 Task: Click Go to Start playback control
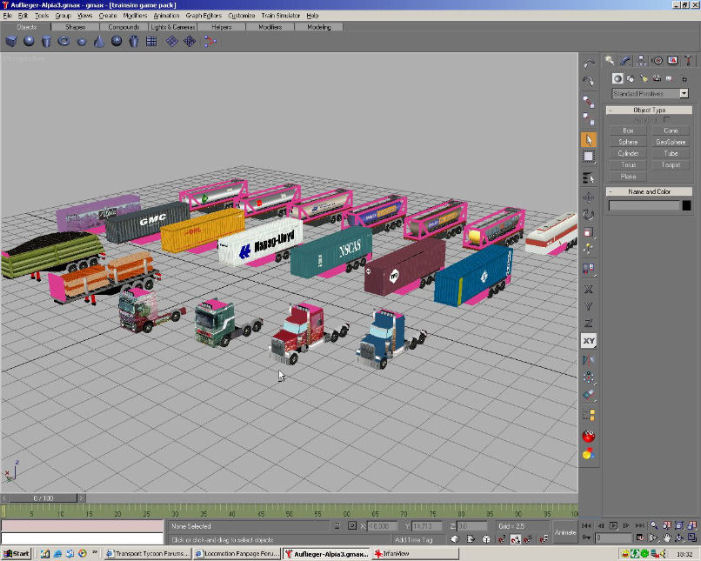point(587,526)
